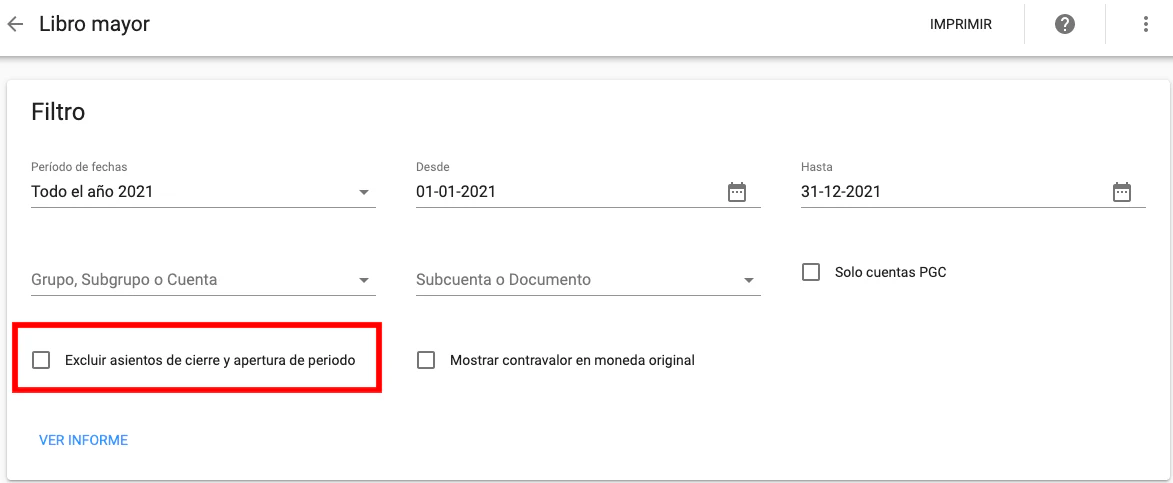Expand the Subcuenta o Documento dropdown
Image resolution: width=1173 pixels, height=483 pixels.
click(x=749, y=280)
